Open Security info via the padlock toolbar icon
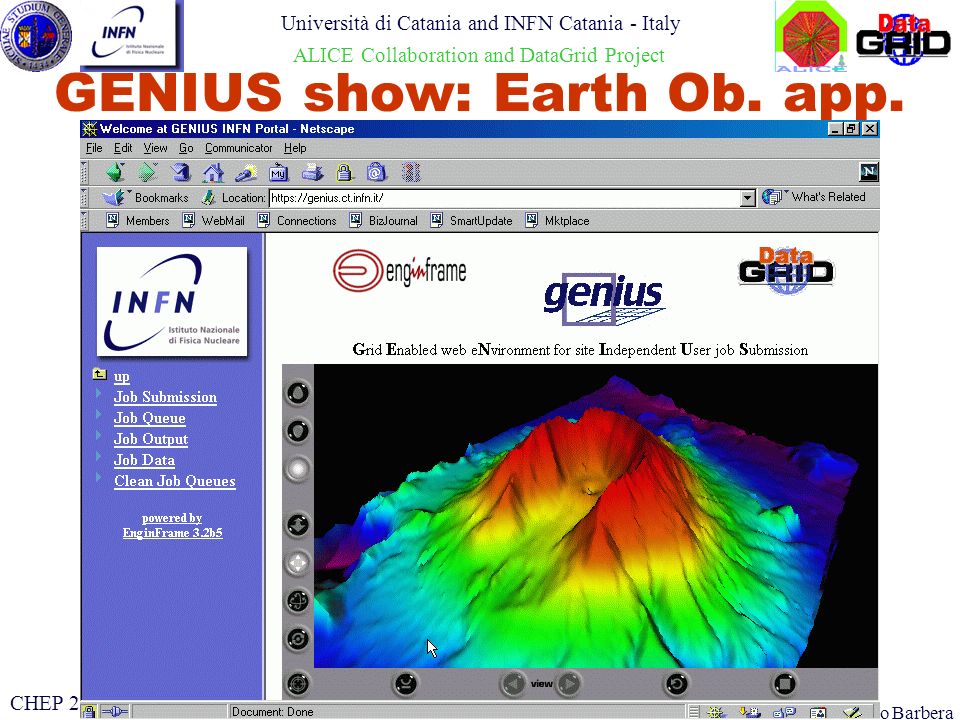Image resolution: width=960 pixels, height=720 pixels. tap(345, 173)
